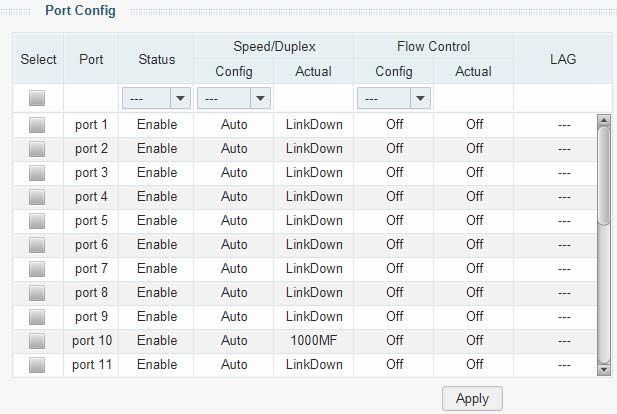617x414 pixels.
Task: Select the checkbox for port 10
Action: 37,341
